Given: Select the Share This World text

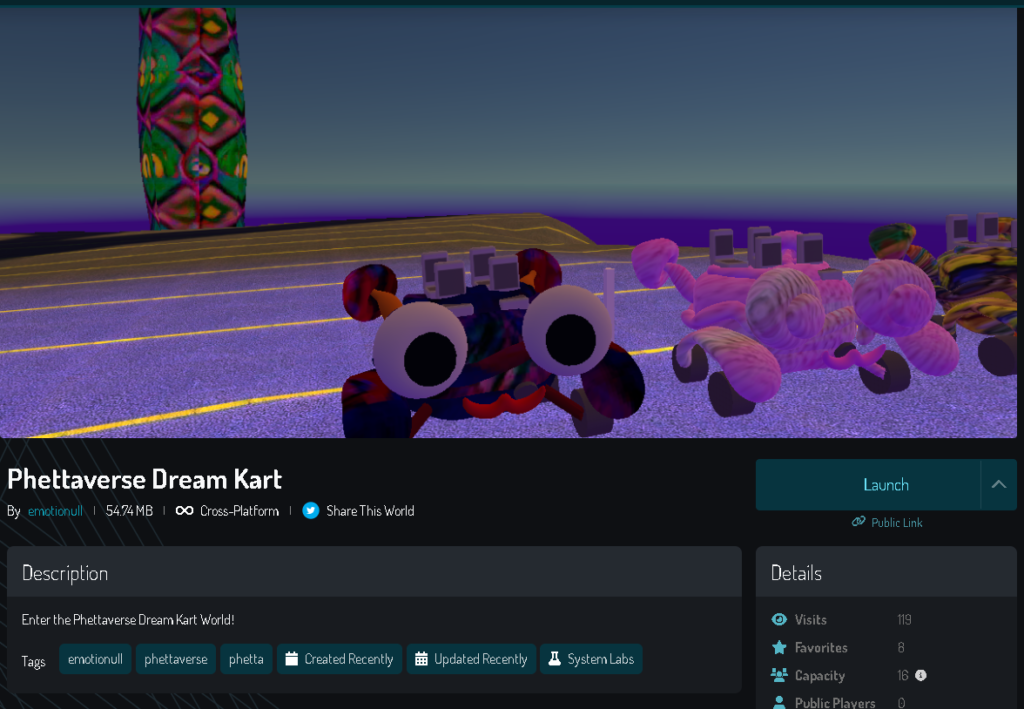Looking at the screenshot, I should (370, 511).
